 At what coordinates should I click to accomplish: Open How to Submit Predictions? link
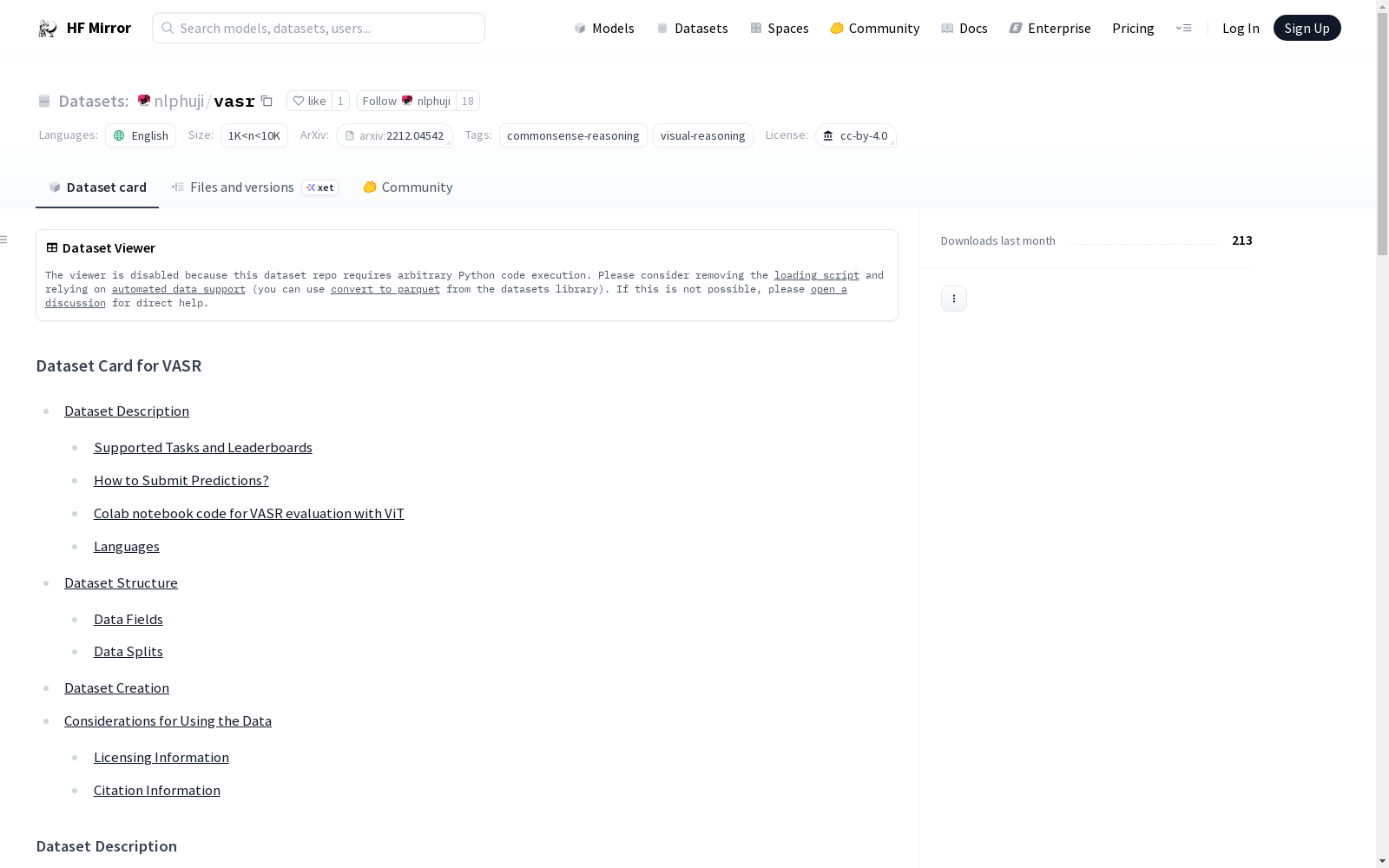pos(181,480)
